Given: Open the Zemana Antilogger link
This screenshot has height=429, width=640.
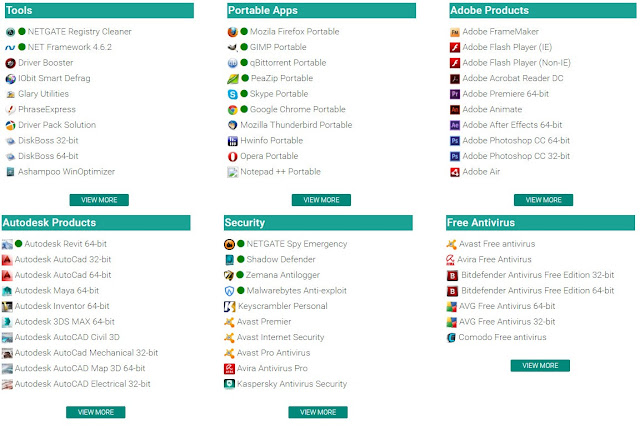Looking at the screenshot, I should coord(282,275).
